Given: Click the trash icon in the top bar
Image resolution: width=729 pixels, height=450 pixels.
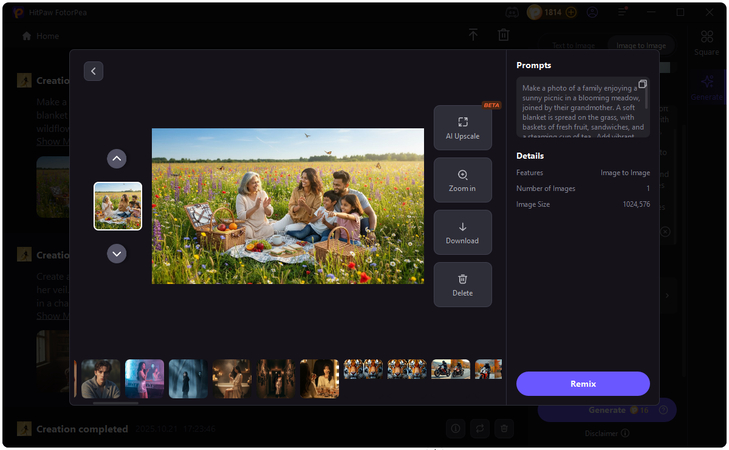Looking at the screenshot, I should (504, 34).
